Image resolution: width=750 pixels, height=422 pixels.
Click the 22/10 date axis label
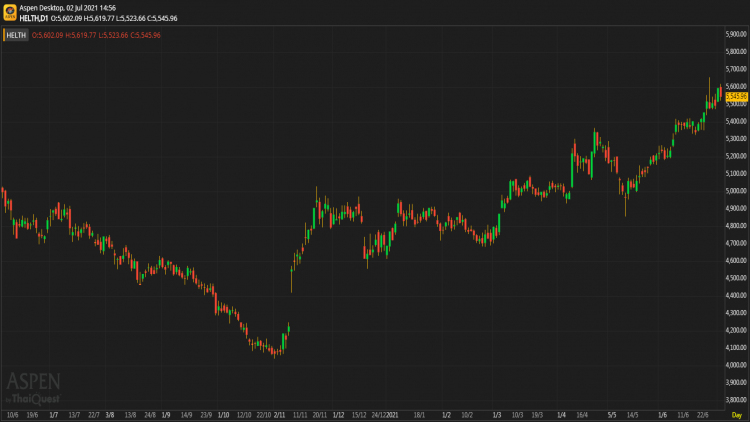coord(264,415)
